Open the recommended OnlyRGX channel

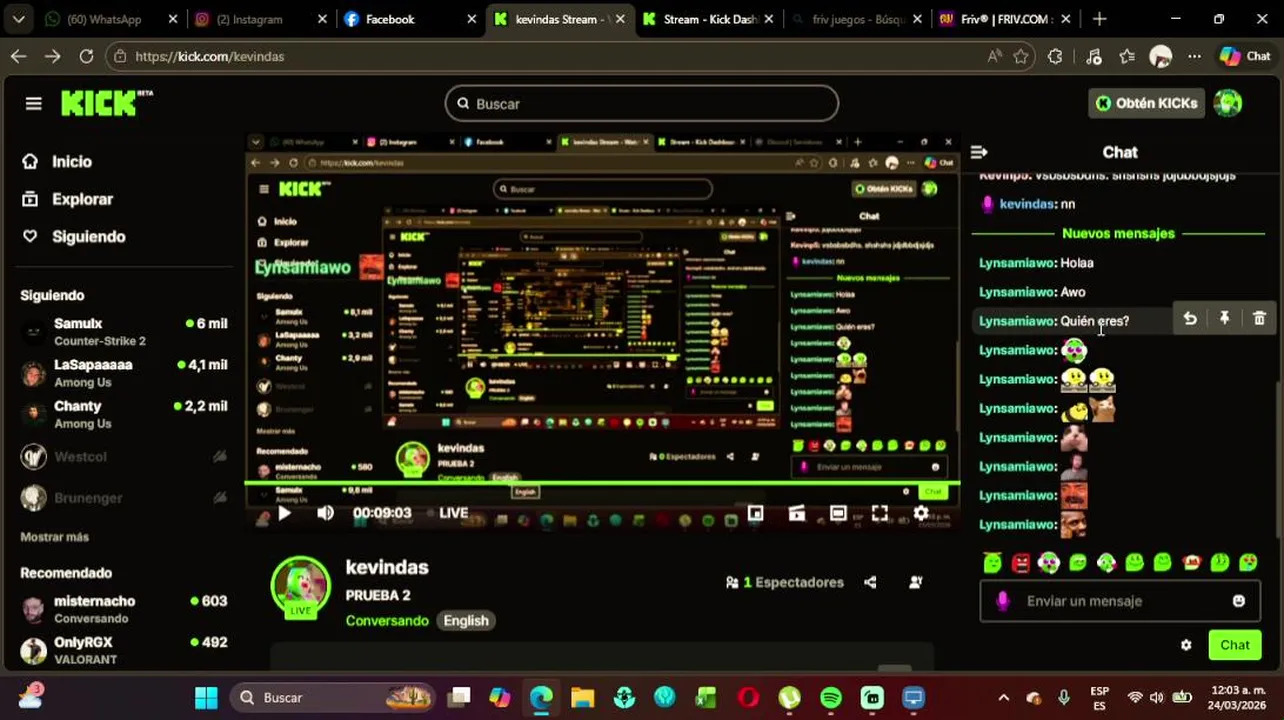[x=126, y=650]
